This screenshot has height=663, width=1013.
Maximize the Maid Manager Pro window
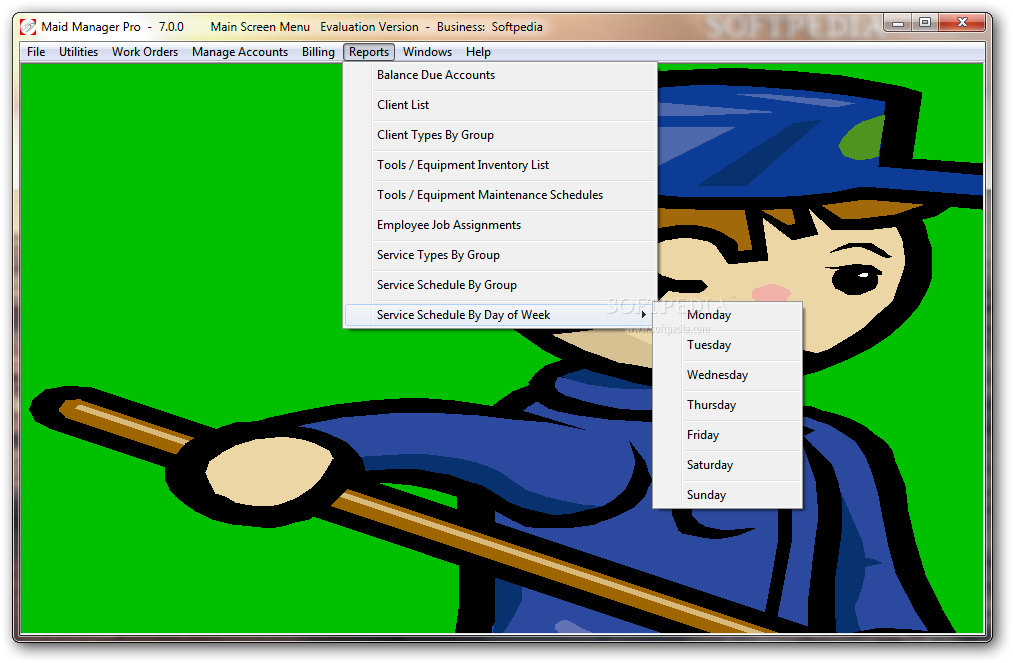pos(925,23)
